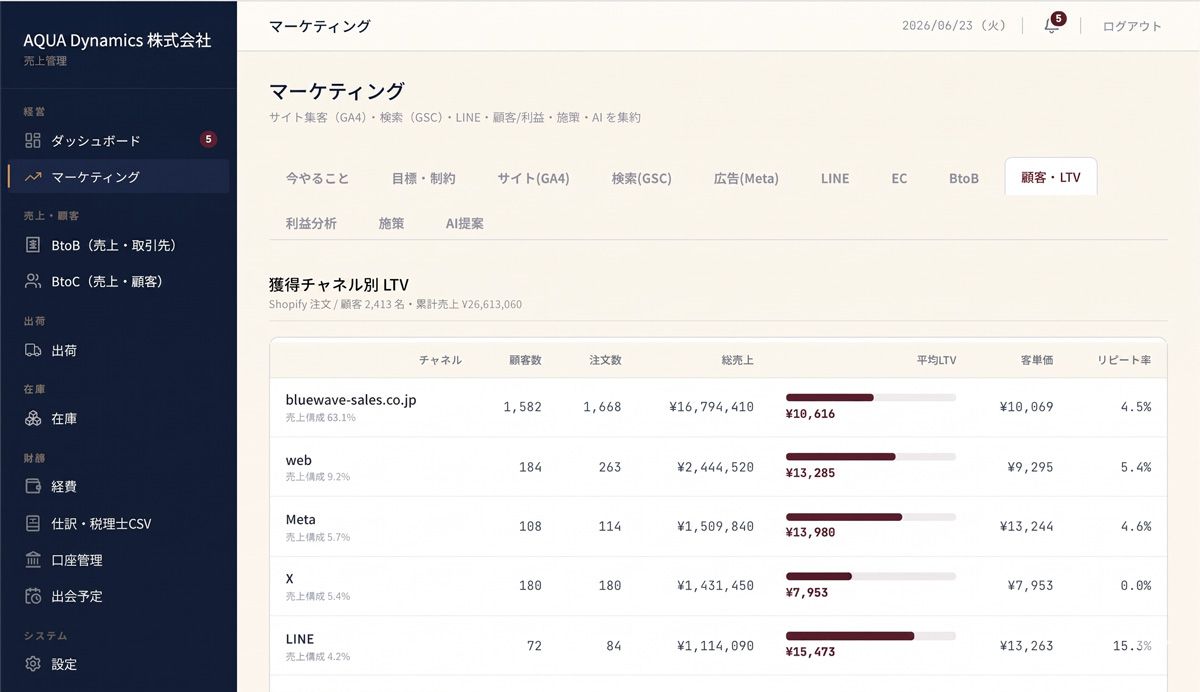
Task: Switch to the 検索(GSC) tab
Action: click(x=642, y=178)
